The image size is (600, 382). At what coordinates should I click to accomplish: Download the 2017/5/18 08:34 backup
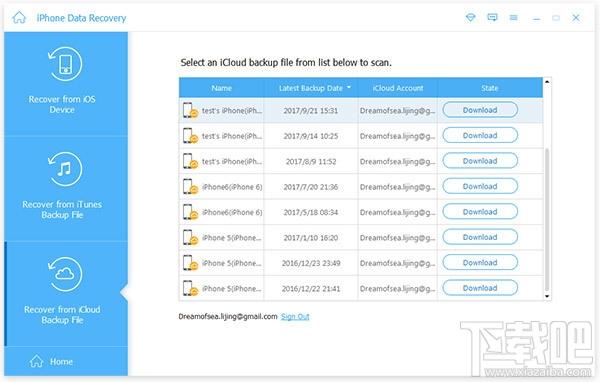pyautogui.click(x=480, y=212)
